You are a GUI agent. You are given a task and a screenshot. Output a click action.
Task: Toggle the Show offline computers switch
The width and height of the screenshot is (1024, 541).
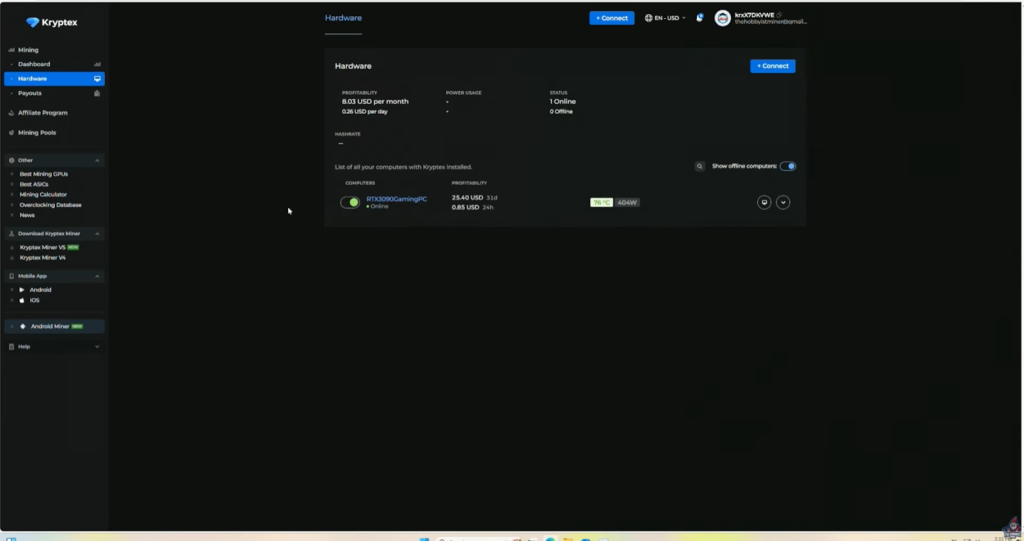point(788,166)
